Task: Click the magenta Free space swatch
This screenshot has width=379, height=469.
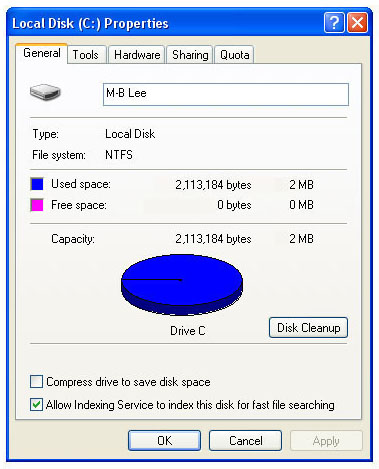Action: pos(37,205)
